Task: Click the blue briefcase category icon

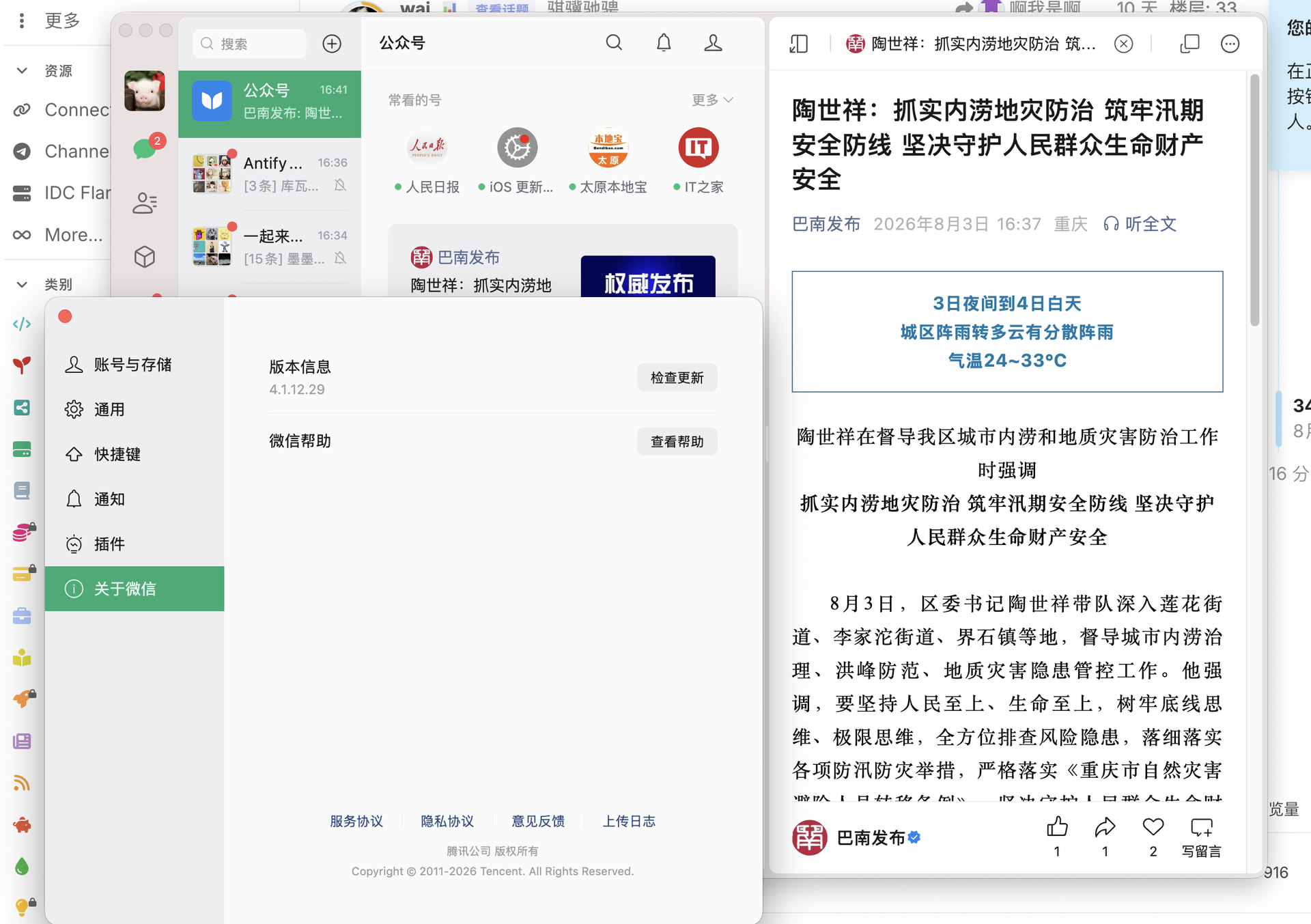Action: coord(22,616)
